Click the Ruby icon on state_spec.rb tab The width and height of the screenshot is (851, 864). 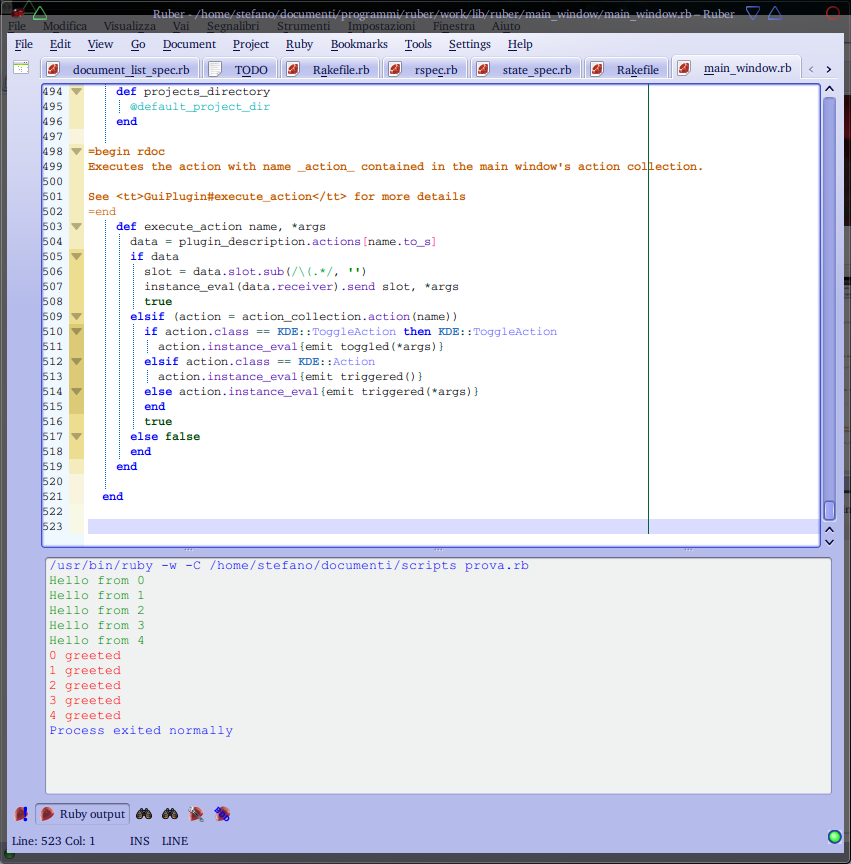tap(483, 69)
